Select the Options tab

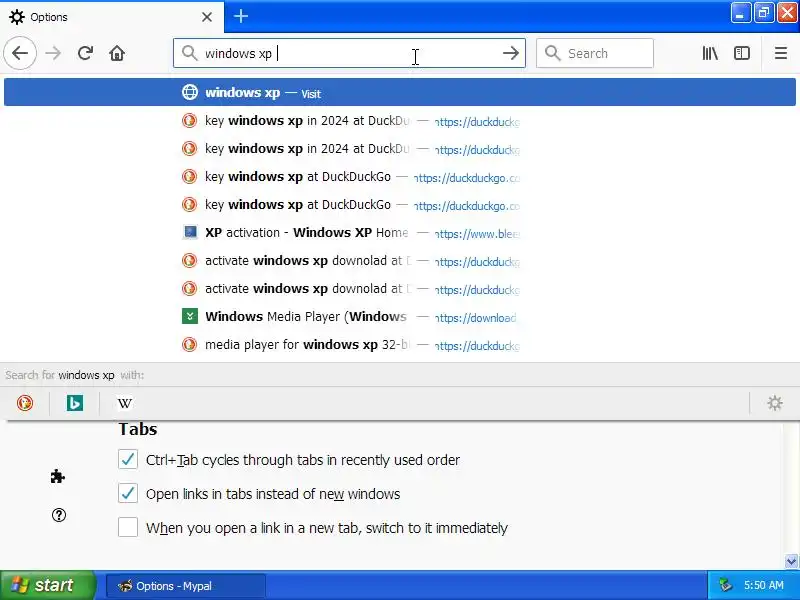pos(111,17)
